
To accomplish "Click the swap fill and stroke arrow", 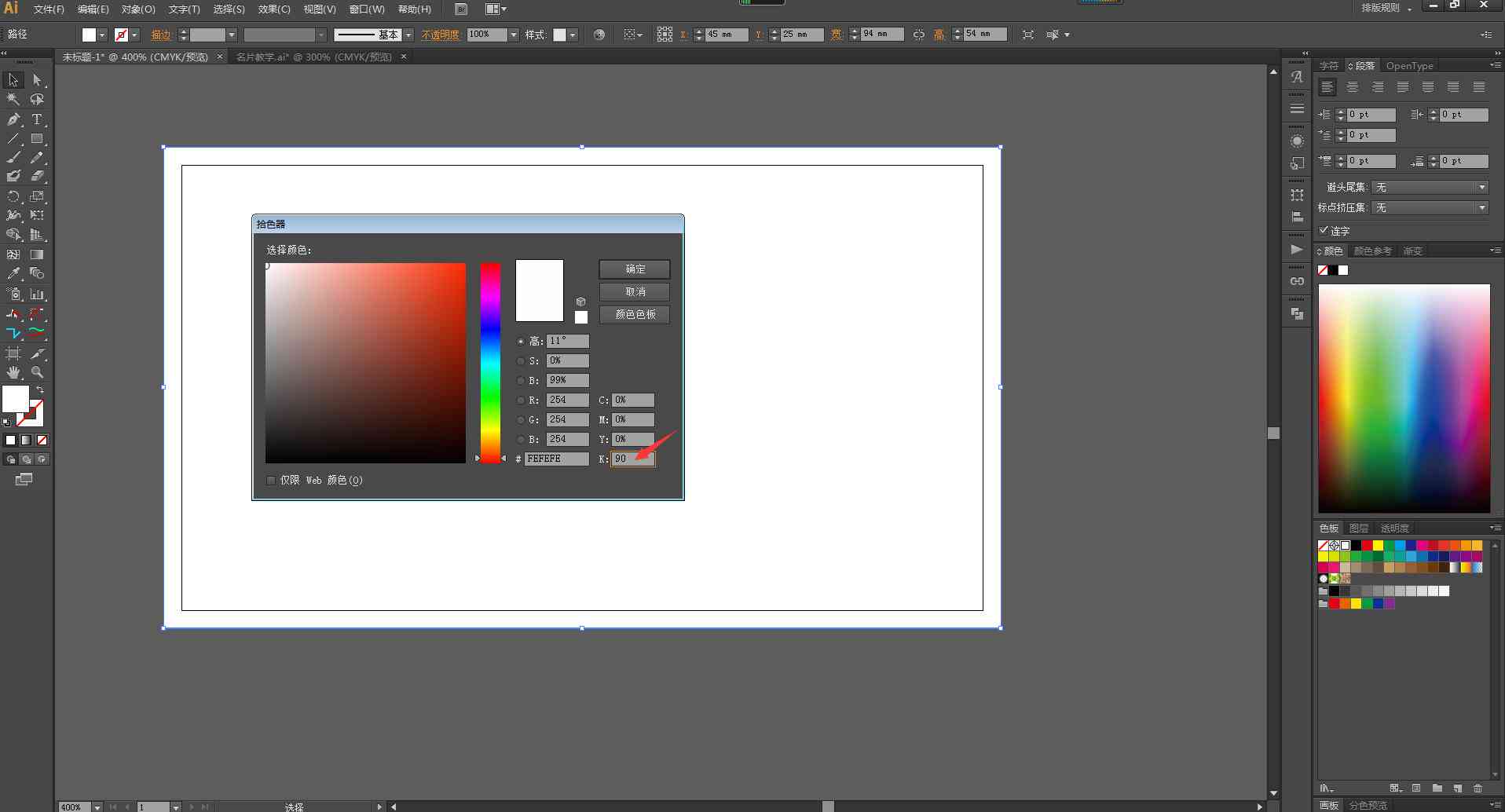I will pyautogui.click(x=40, y=390).
